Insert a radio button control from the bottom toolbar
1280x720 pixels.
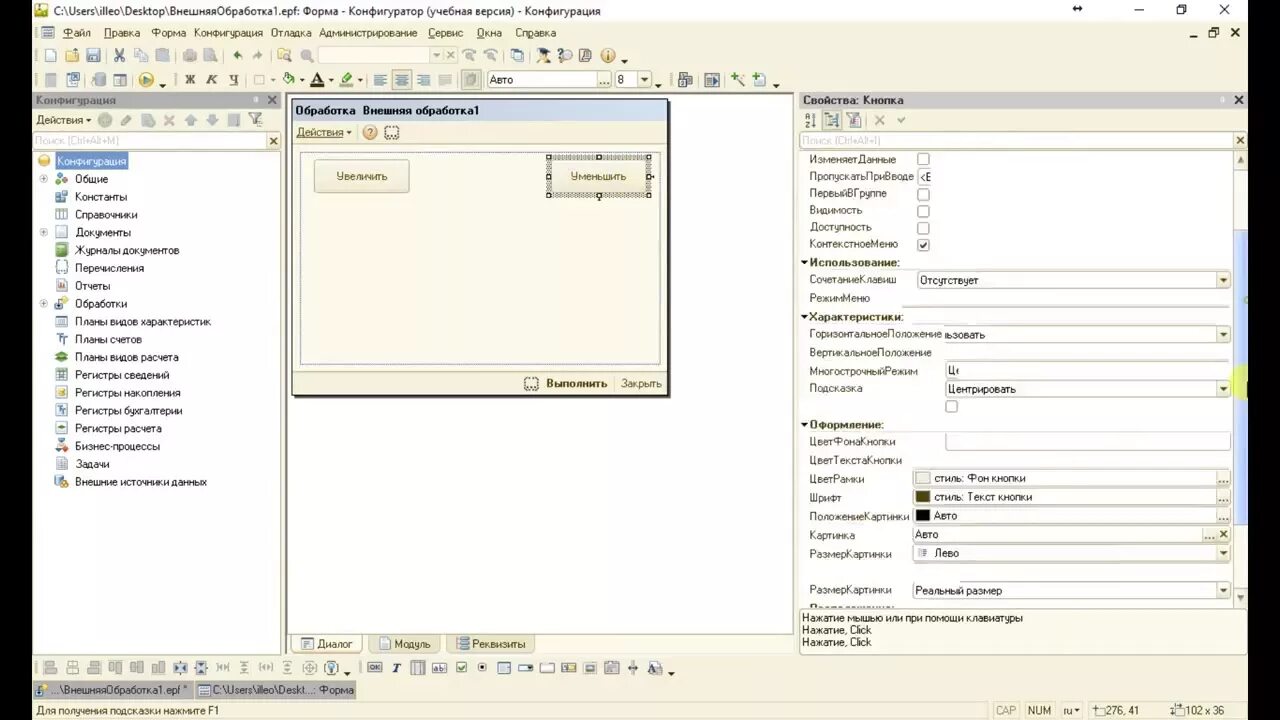pyautogui.click(x=482, y=668)
